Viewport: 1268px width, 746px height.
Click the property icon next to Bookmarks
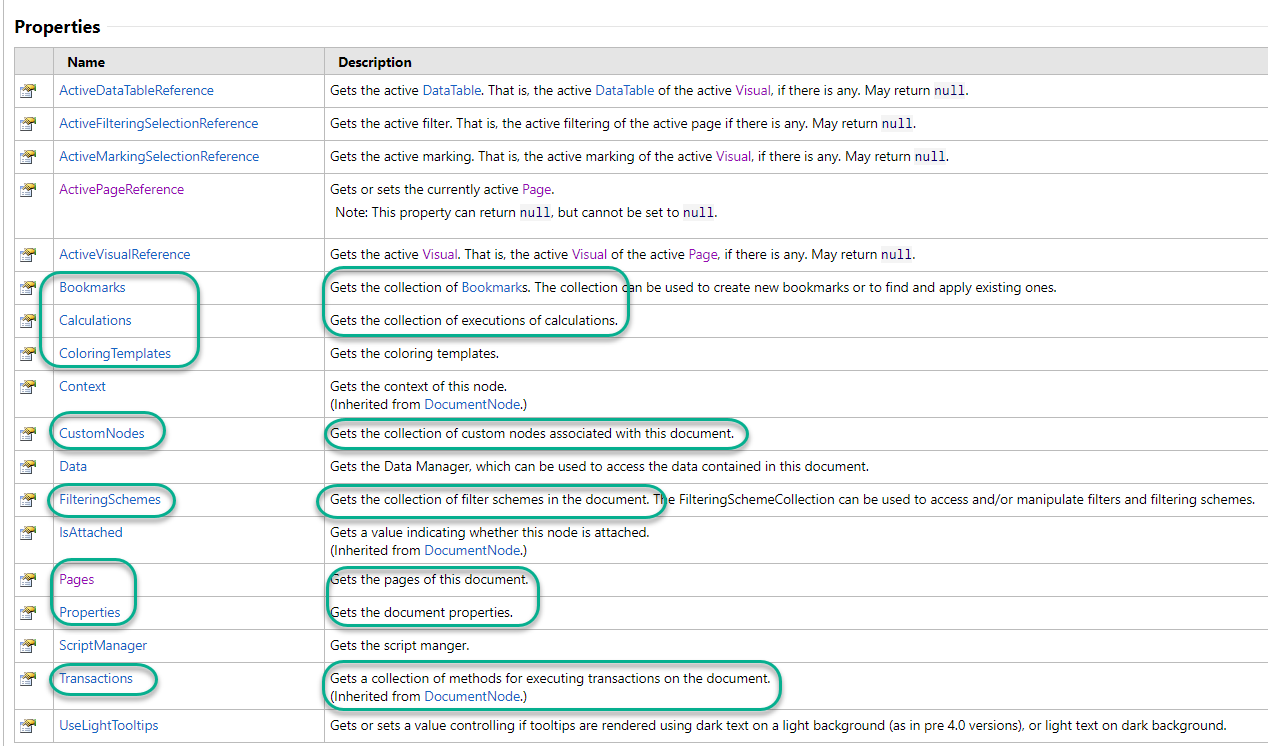pos(28,288)
